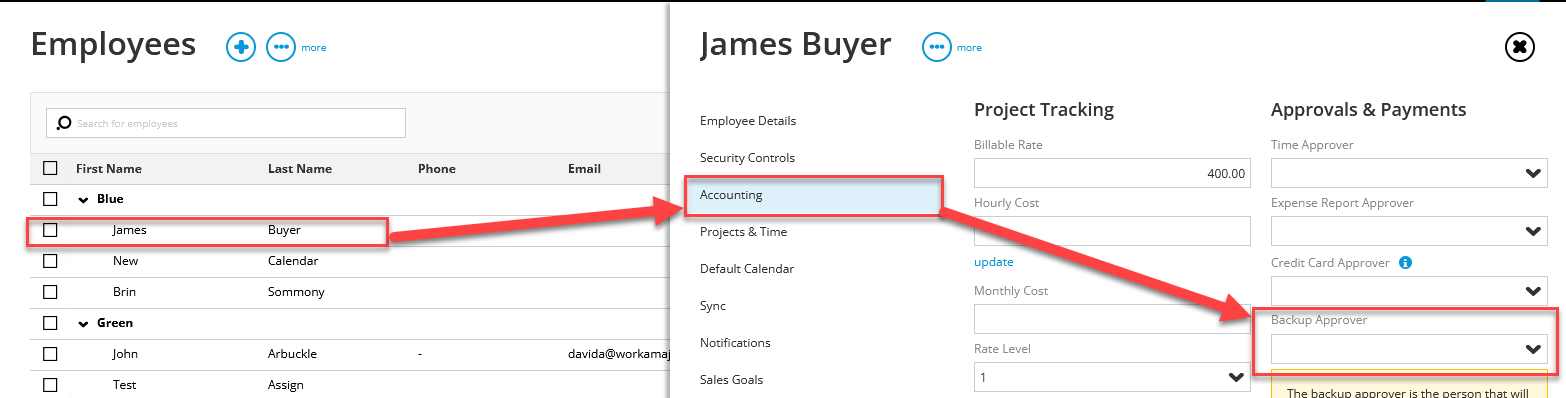Close the James Buyer panel
1566x398 pixels.
pos(1519,47)
